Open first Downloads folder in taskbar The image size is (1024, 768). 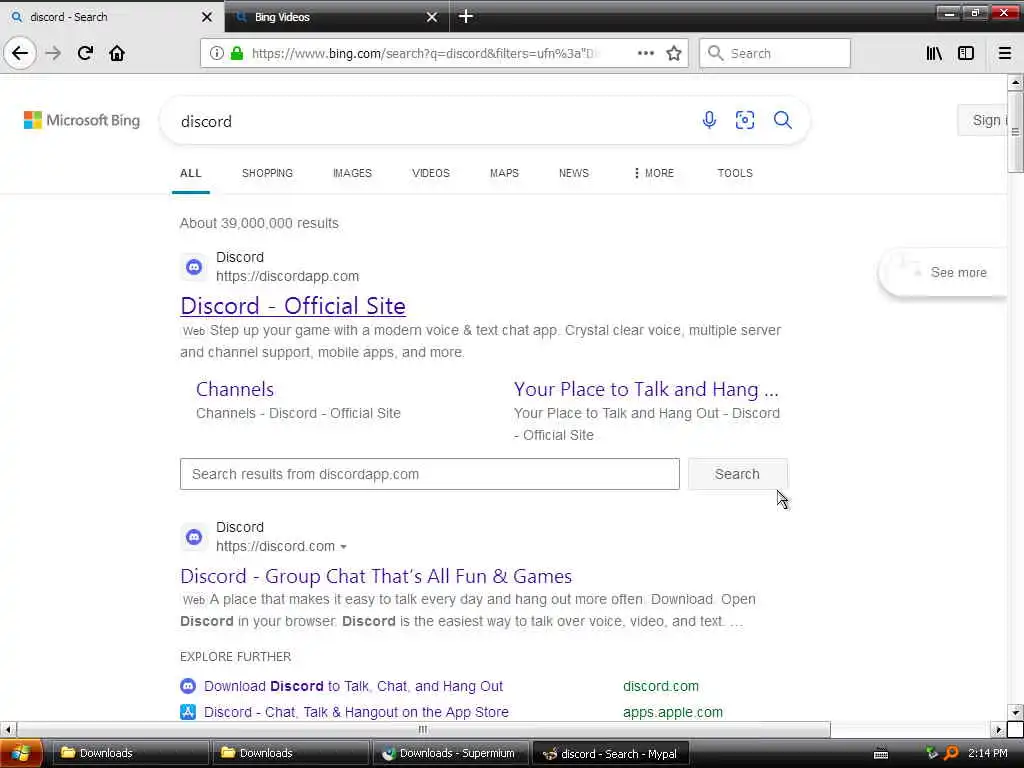pyautogui.click(x=129, y=753)
